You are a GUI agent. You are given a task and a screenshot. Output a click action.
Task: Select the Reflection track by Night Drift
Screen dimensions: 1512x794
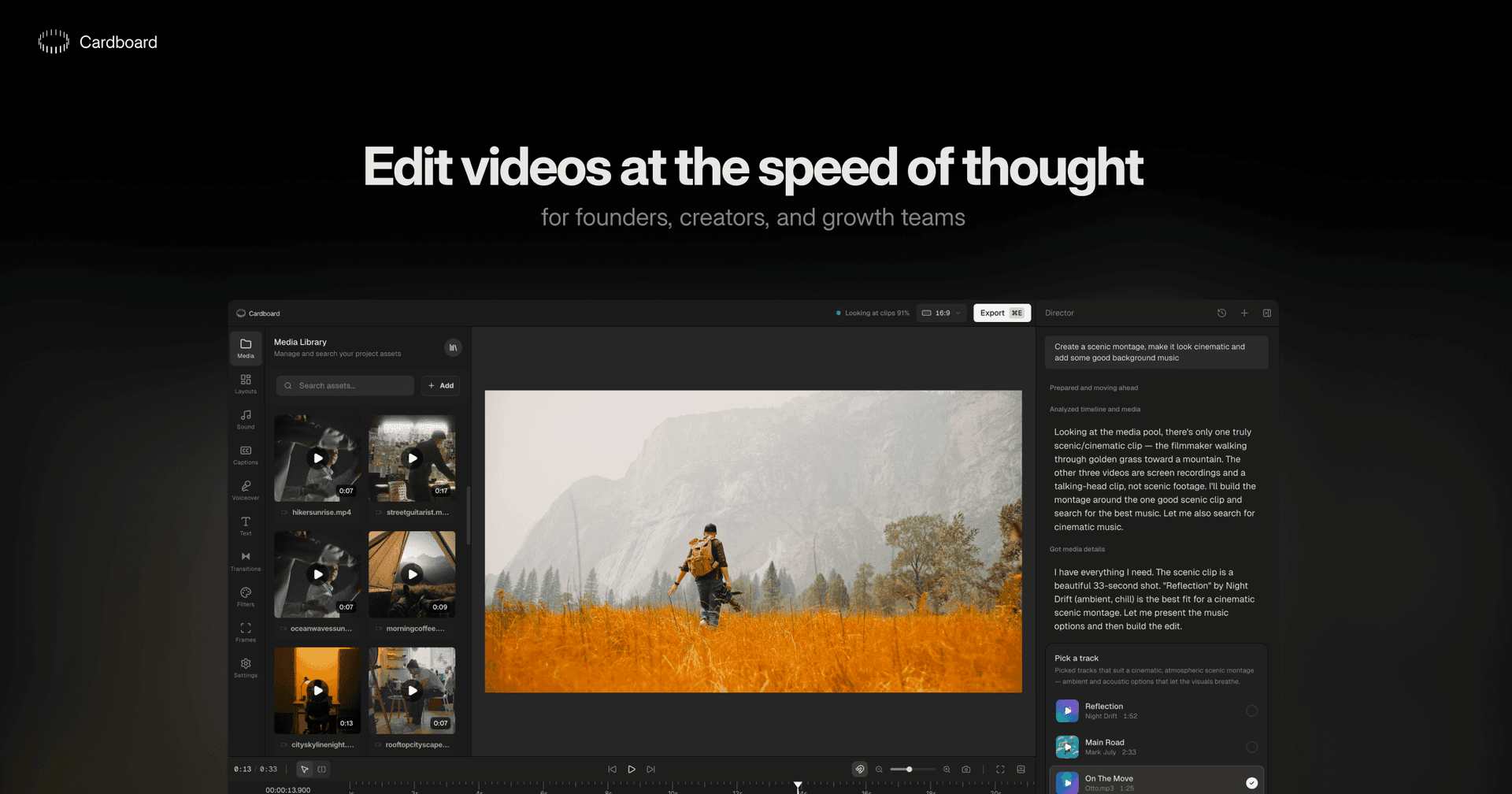point(1155,711)
